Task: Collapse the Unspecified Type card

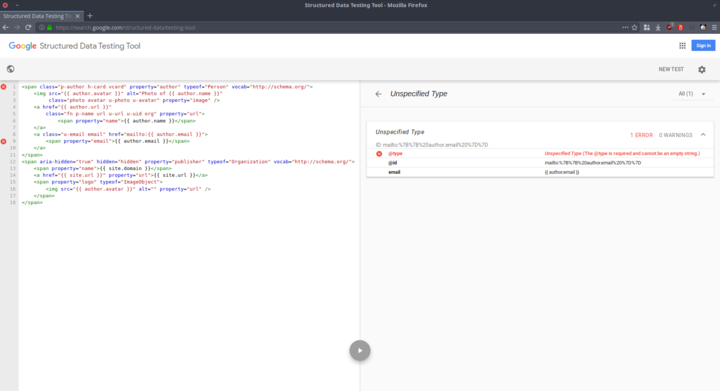Action: tap(703, 135)
